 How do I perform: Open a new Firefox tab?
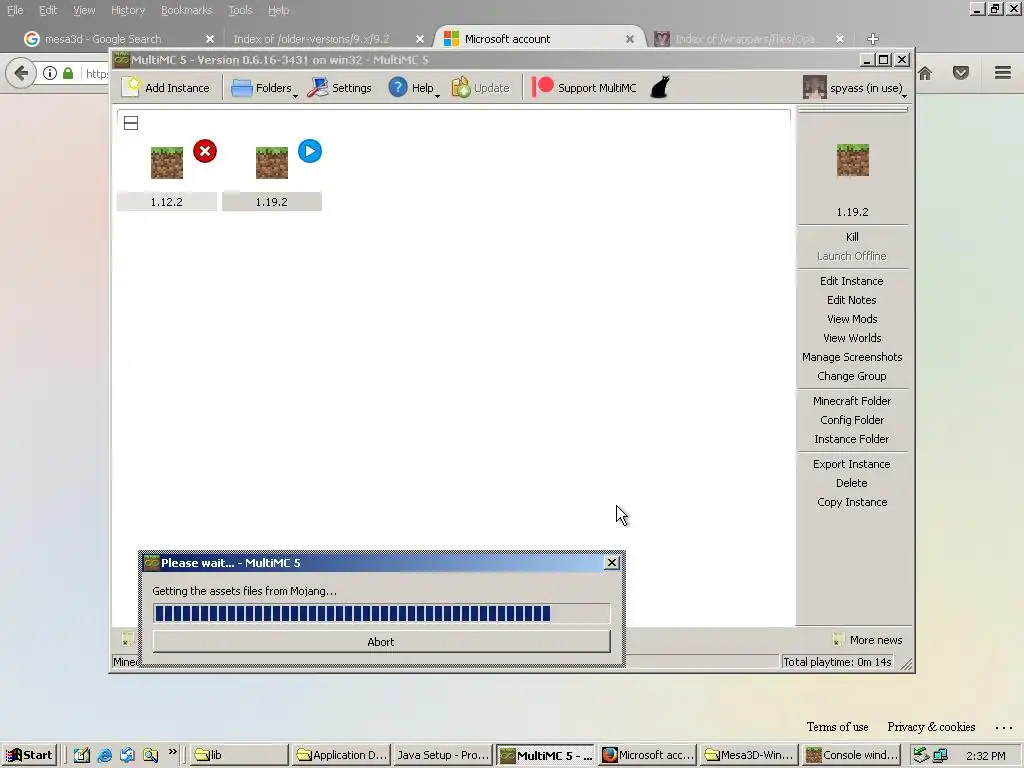click(872, 39)
